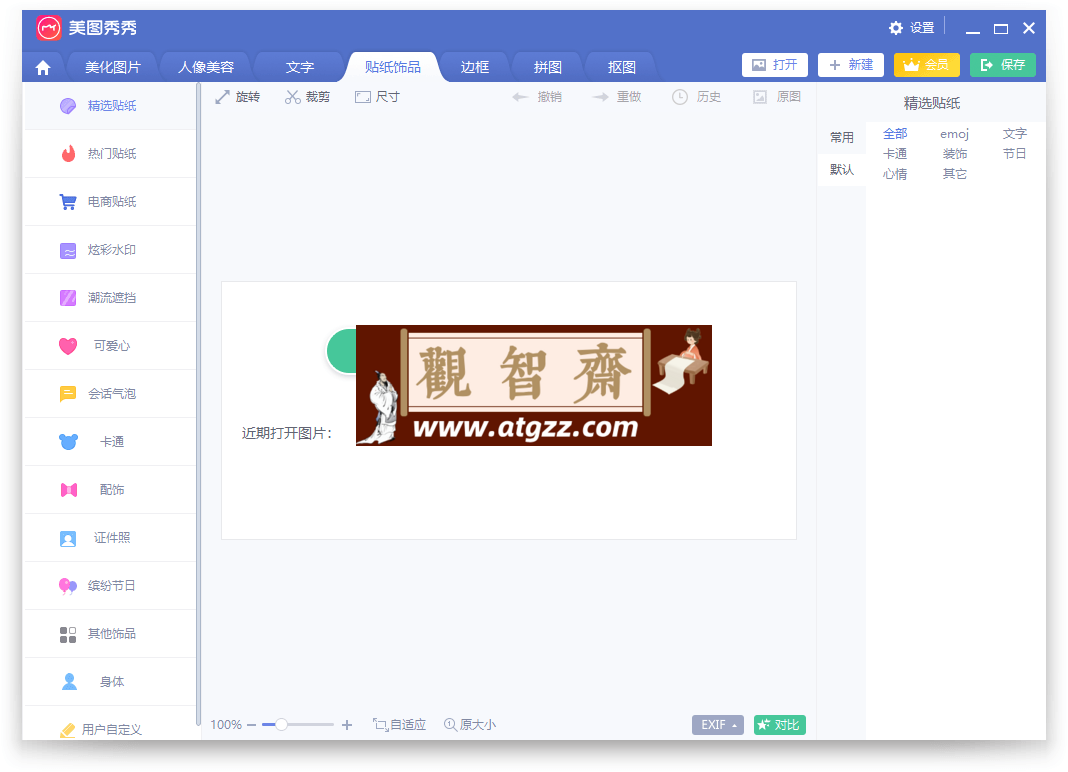Image resolution: width=1068 pixels, height=772 pixels.
Task: Filter stickers by 节日
Action: tap(1014, 154)
